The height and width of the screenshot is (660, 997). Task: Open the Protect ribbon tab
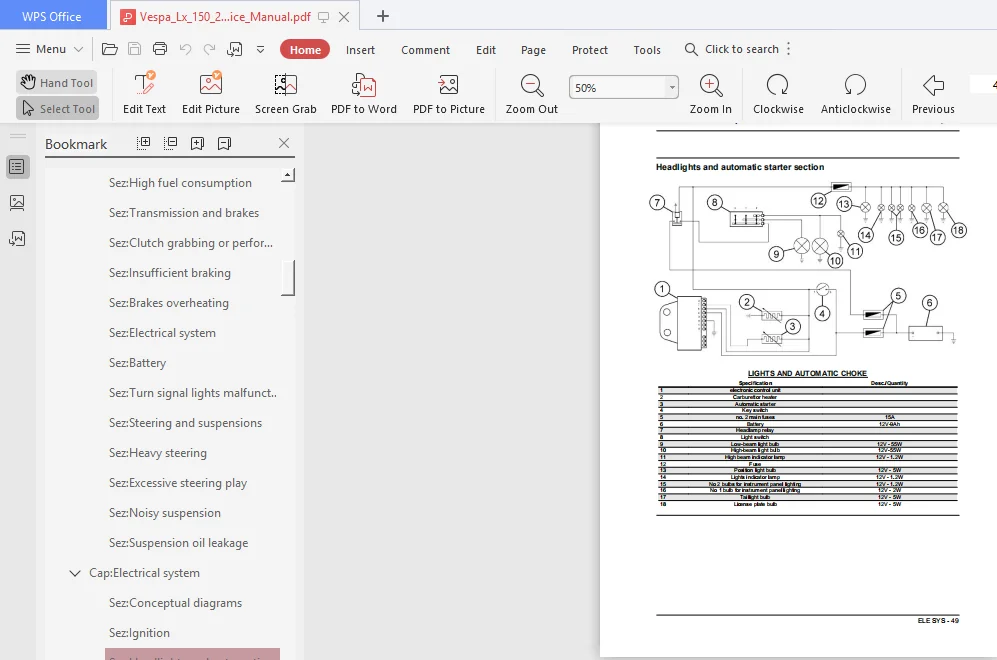[589, 50]
